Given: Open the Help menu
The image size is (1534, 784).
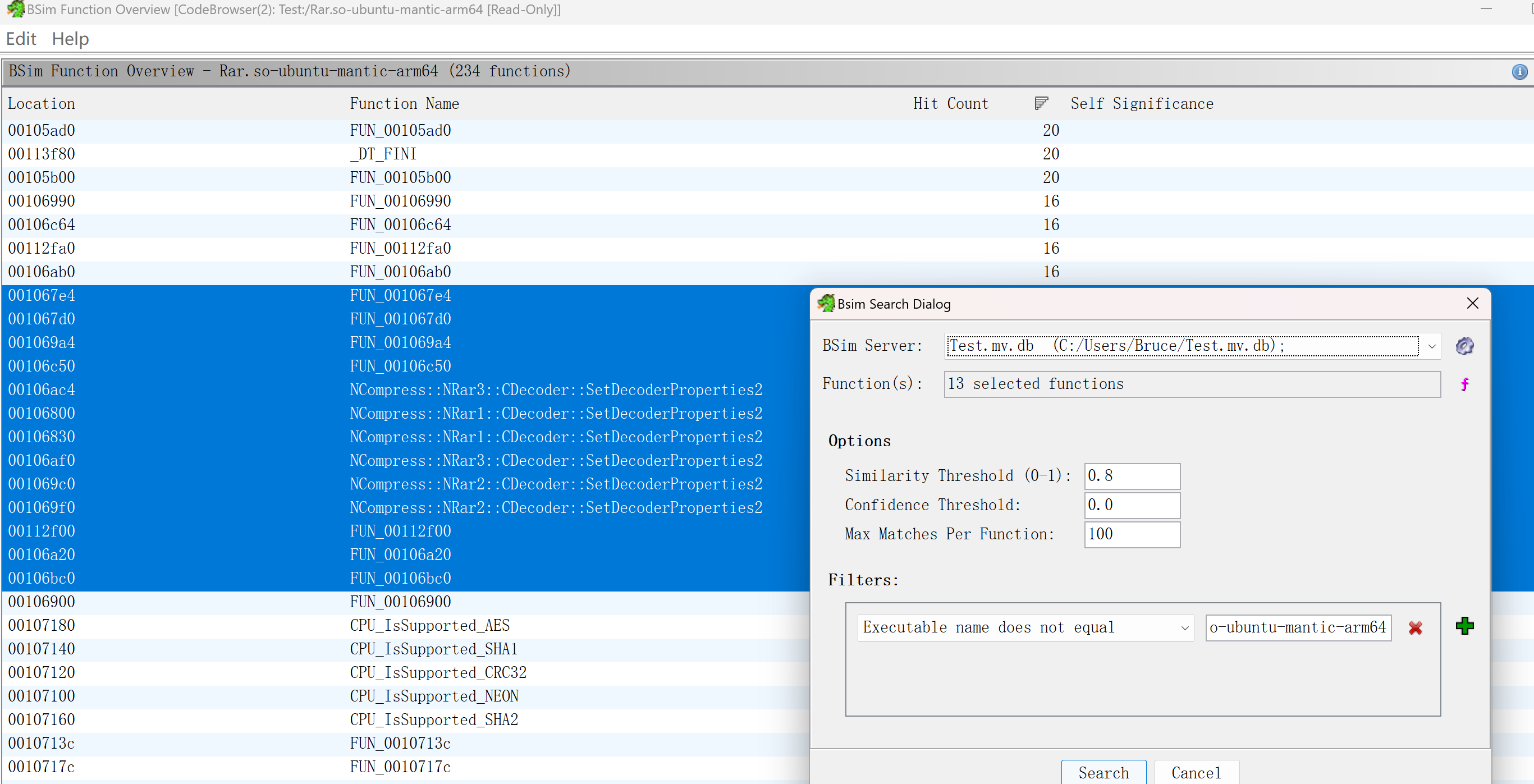Looking at the screenshot, I should pyautogui.click(x=70, y=39).
